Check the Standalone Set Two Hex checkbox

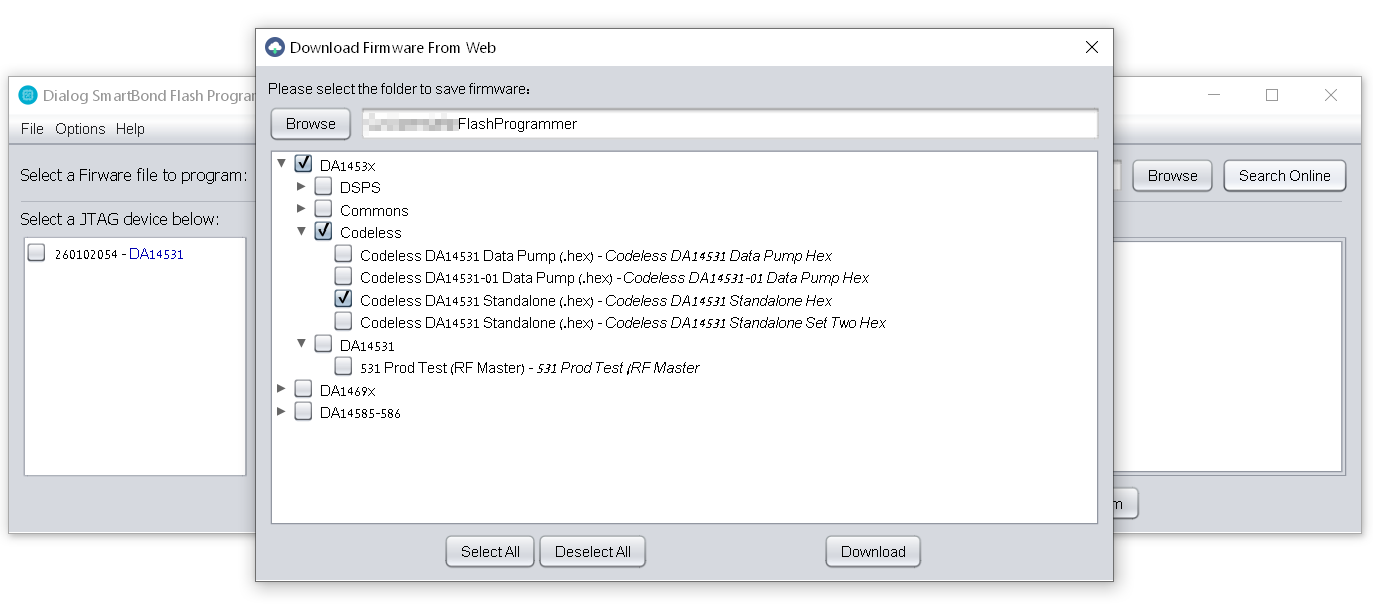343,321
